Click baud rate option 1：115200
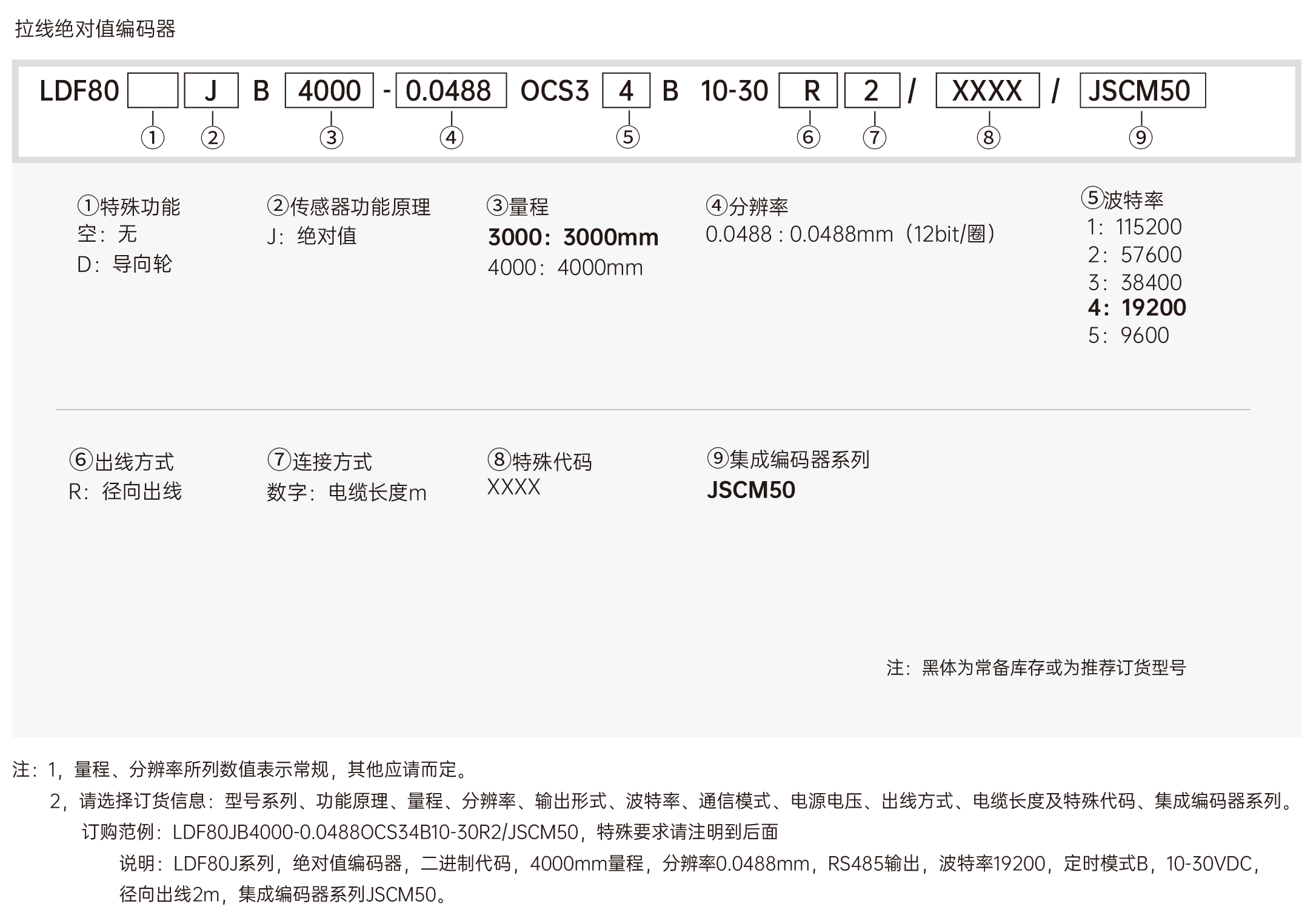This screenshot has height=921, width=1316. 1135,227
